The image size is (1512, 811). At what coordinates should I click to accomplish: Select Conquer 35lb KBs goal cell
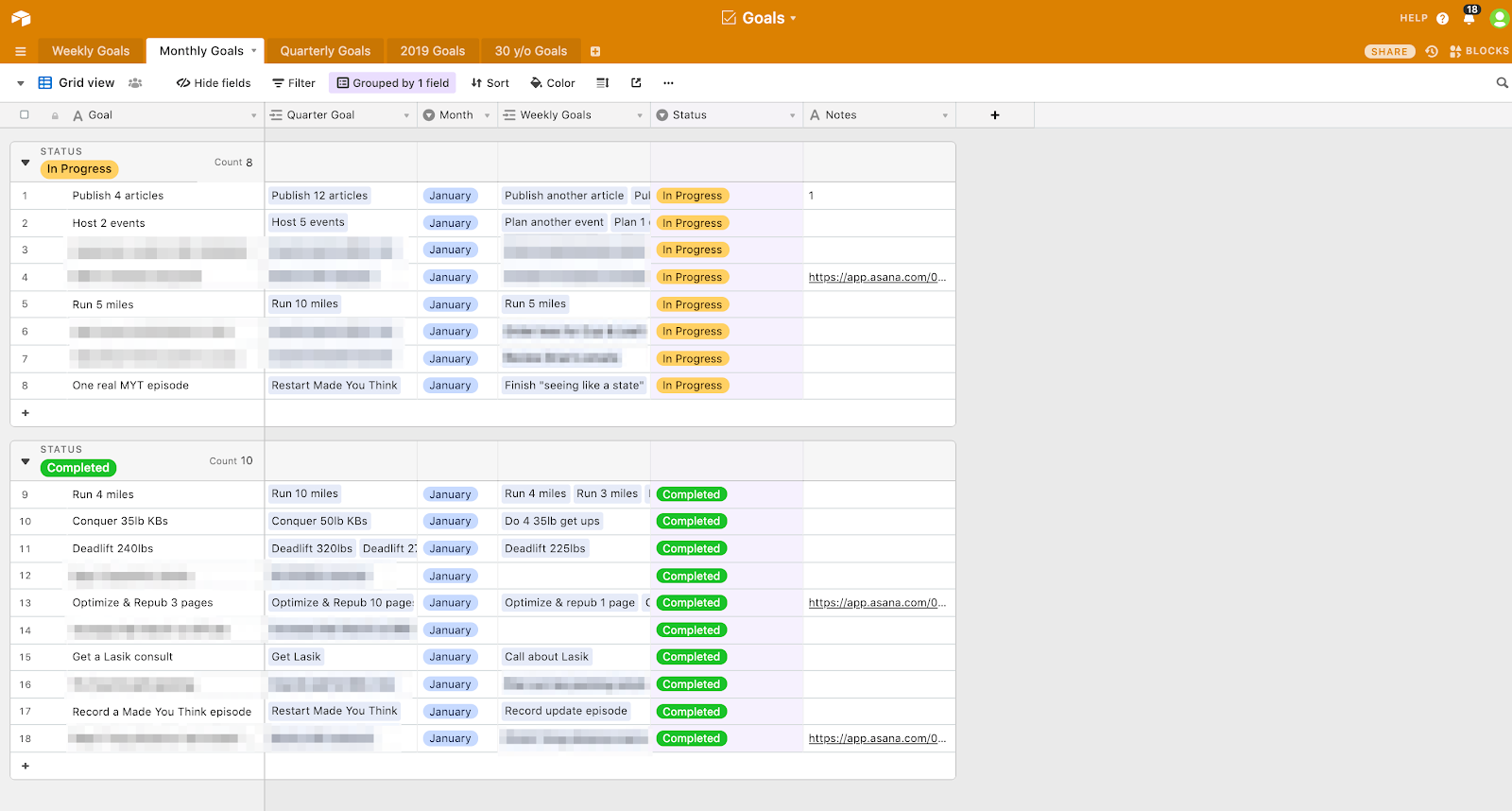[163, 521]
